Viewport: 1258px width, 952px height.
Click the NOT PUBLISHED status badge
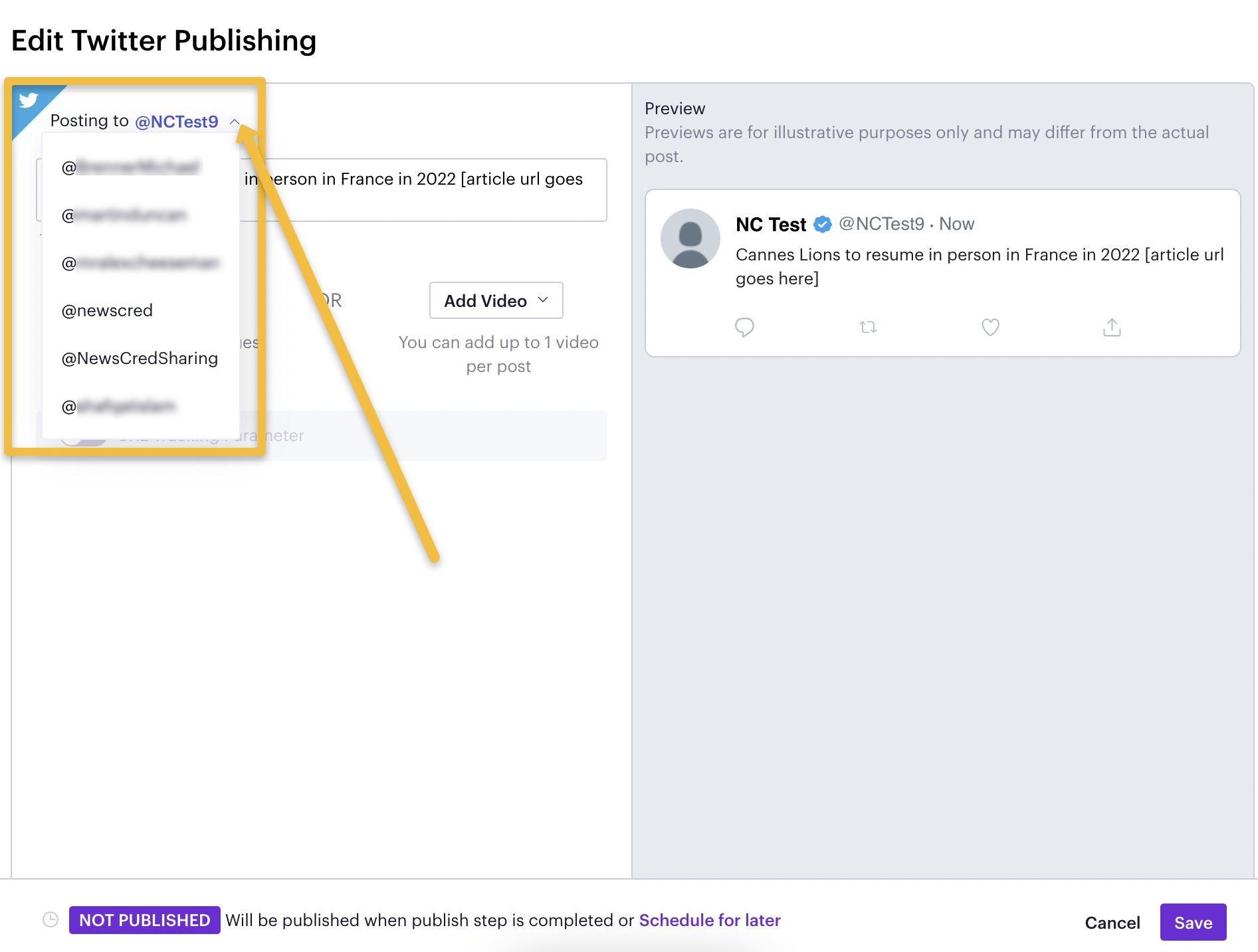(x=145, y=920)
